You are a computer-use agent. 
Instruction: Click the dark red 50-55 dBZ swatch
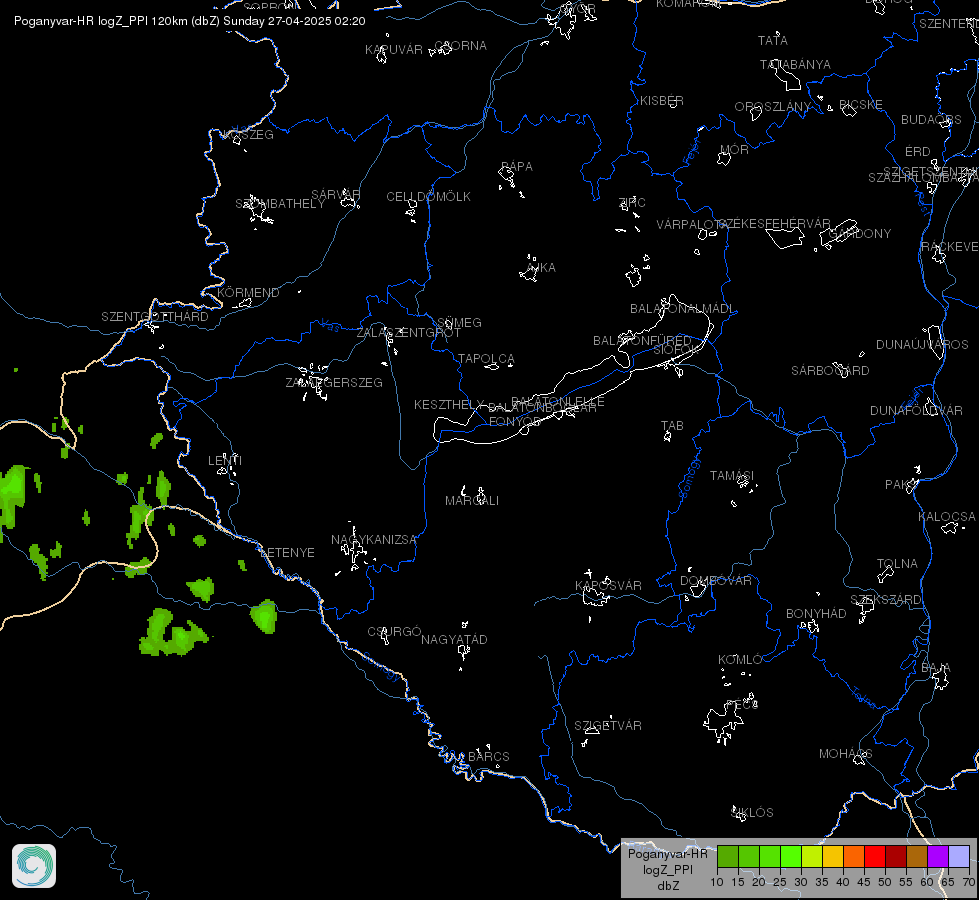tap(896, 857)
